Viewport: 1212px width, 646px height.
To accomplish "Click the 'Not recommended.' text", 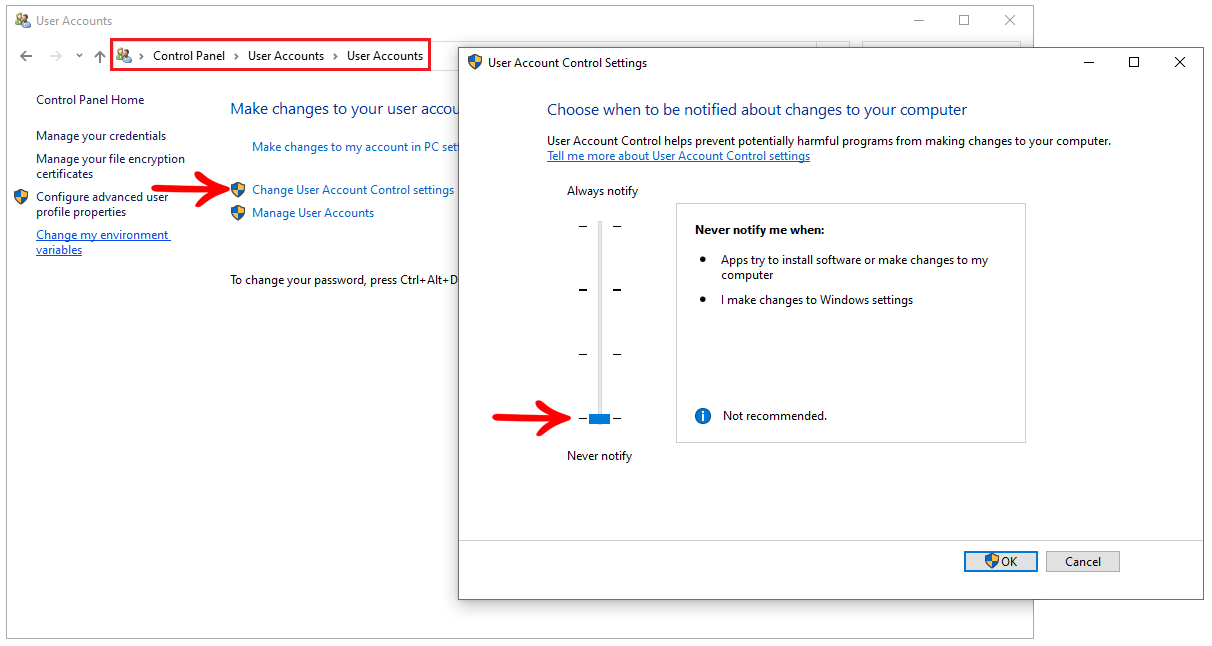I will click(x=775, y=416).
